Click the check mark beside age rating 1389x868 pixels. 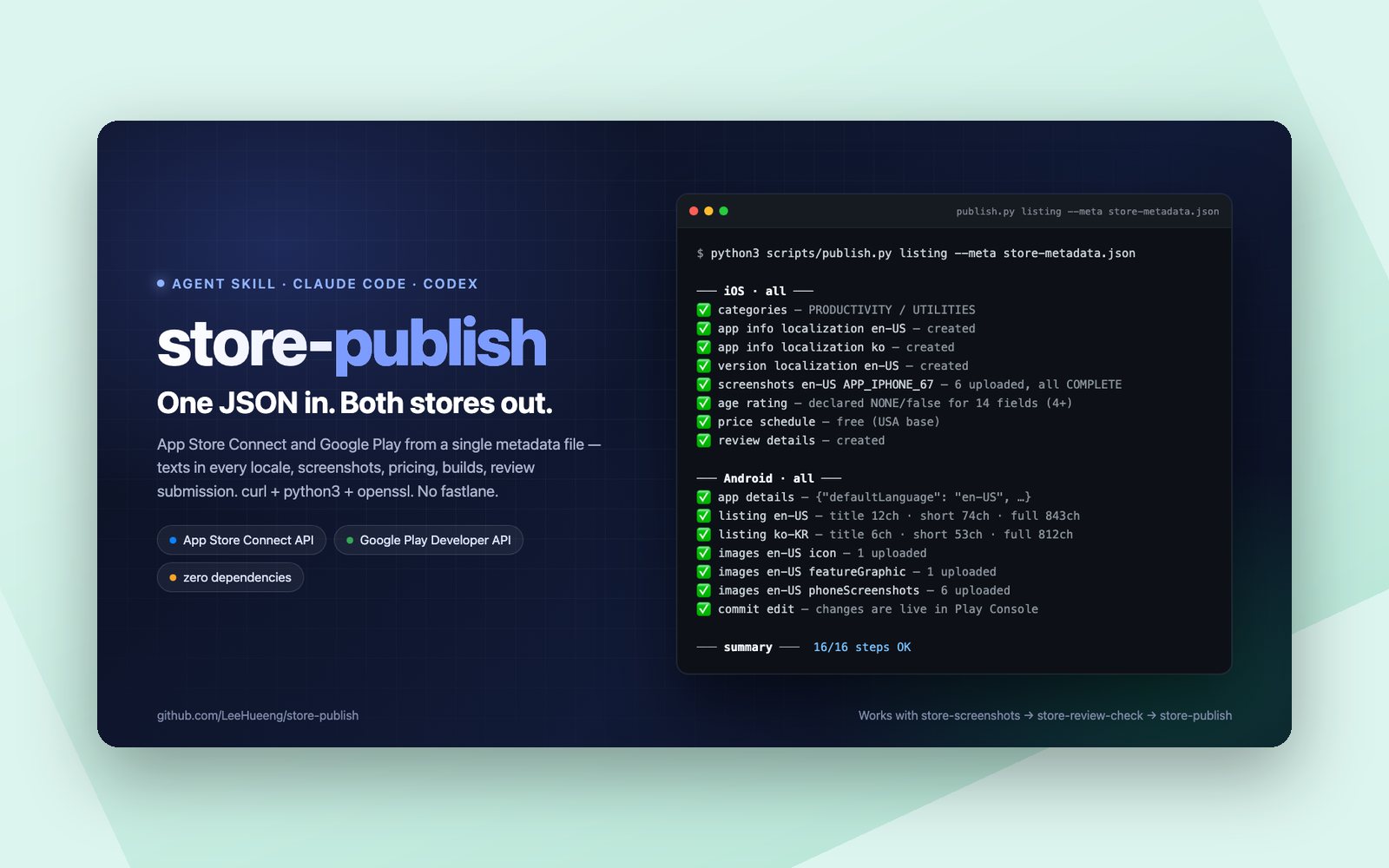tap(703, 403)
